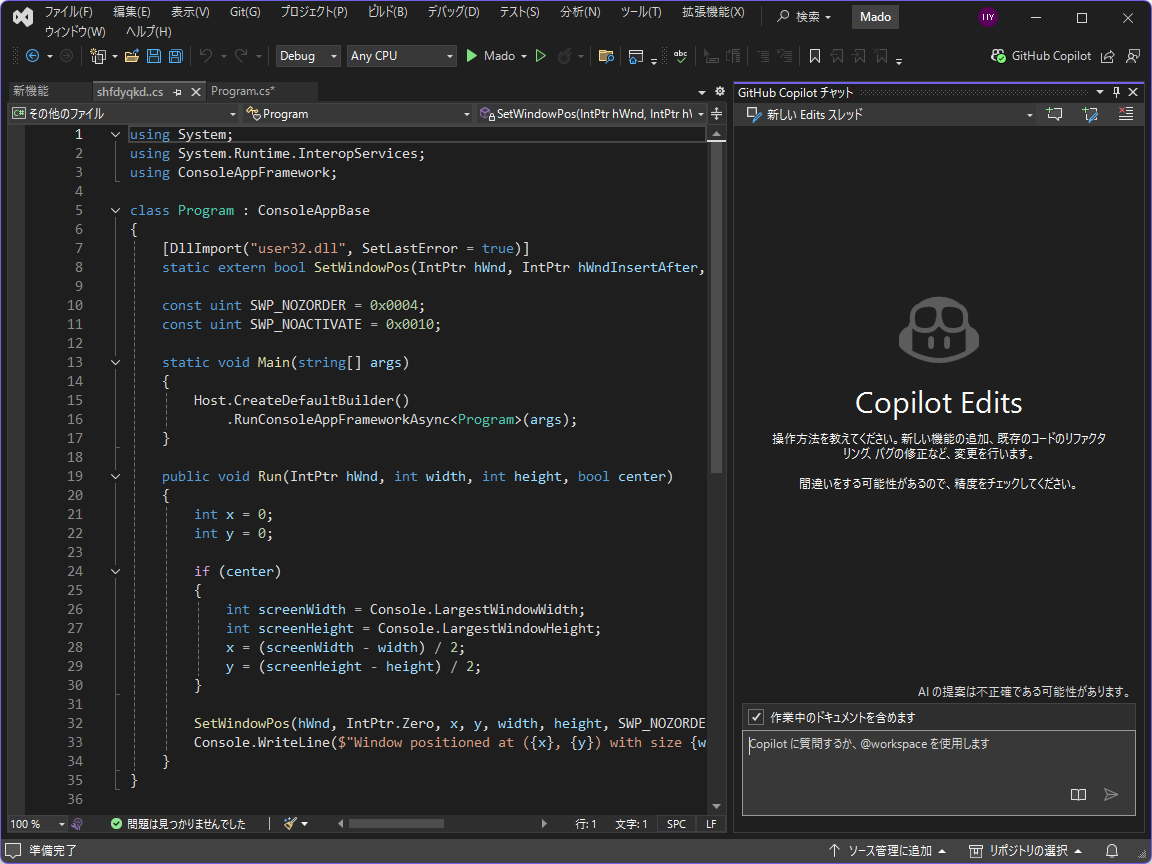The image size is (1152, 864).
Task: Click the Save All icon
Action: (175, 55)
